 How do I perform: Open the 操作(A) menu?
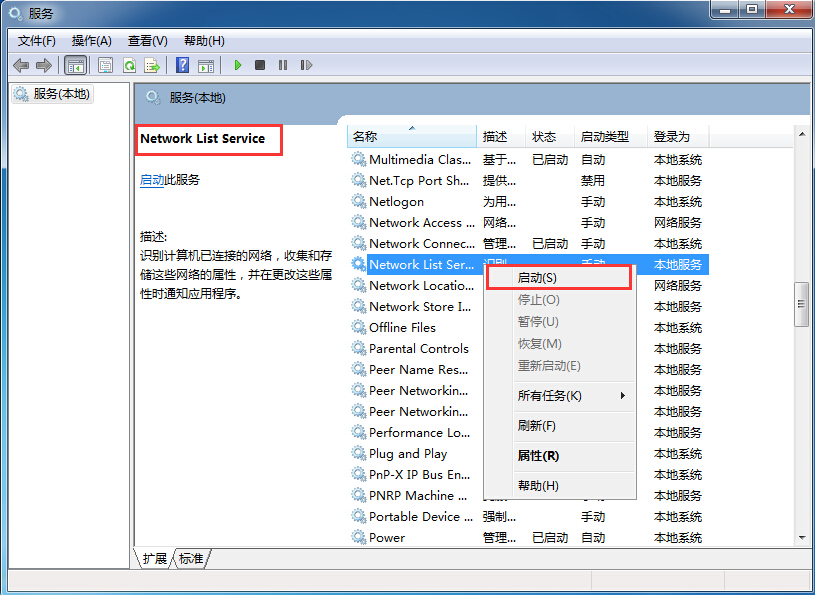(91, 41)
